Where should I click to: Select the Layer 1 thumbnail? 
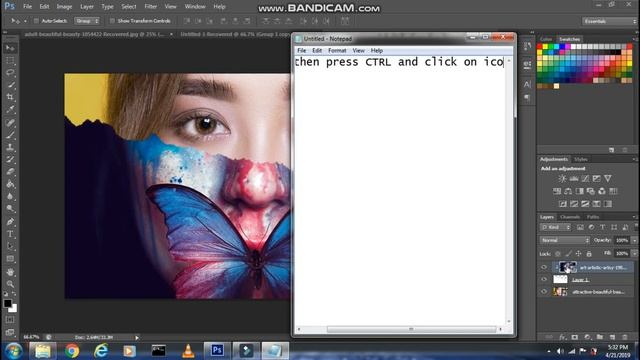point(560,280)
